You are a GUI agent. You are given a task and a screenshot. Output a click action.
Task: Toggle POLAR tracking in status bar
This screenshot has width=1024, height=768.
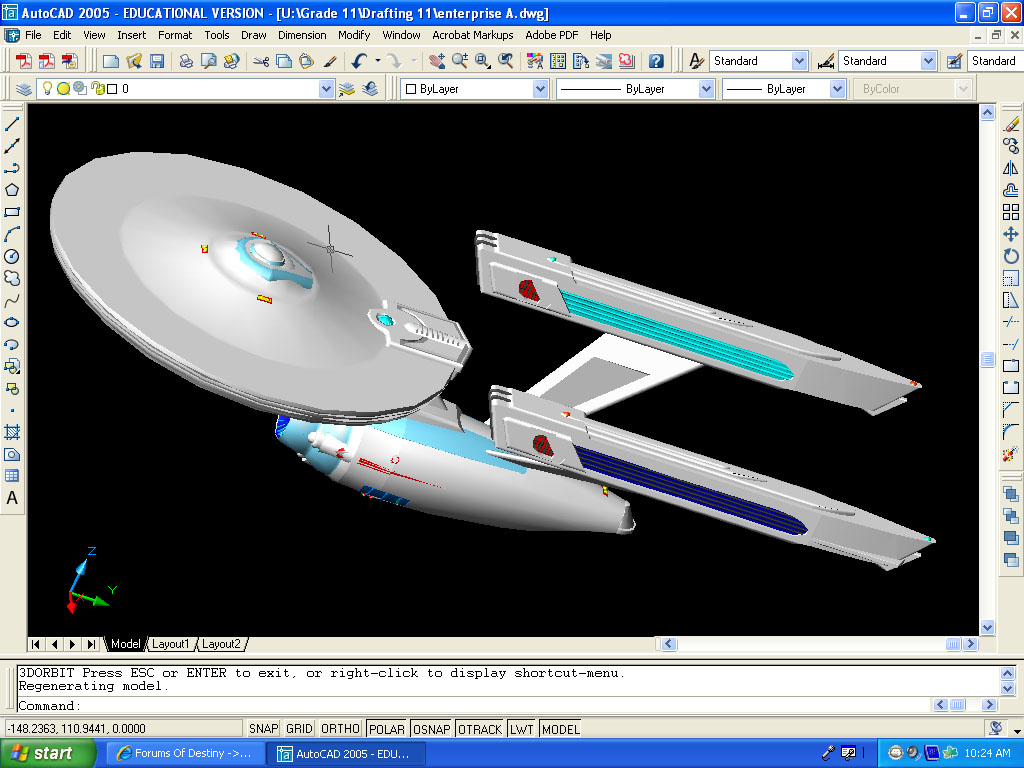point(387,729)
